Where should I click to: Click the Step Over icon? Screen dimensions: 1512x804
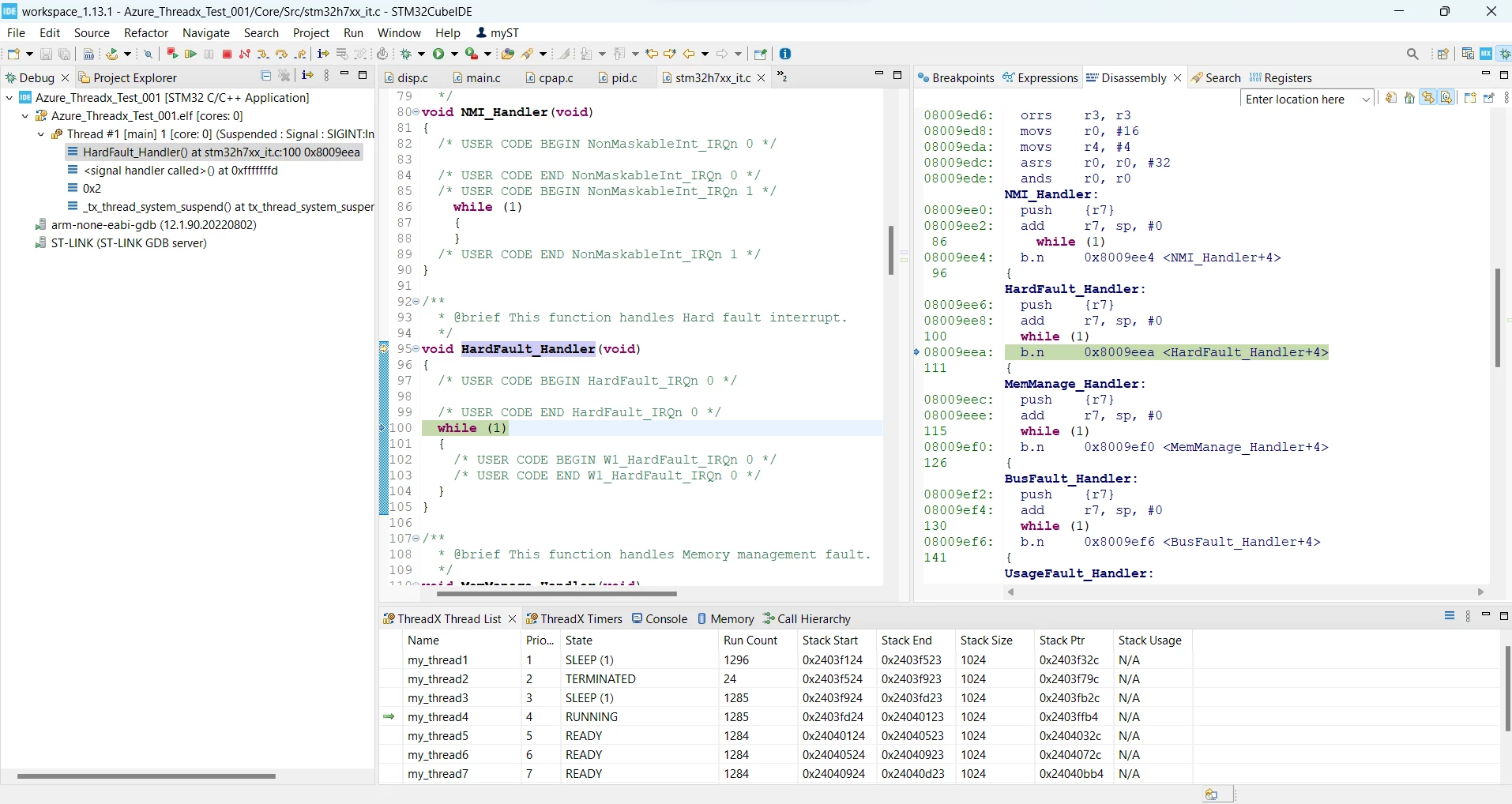[x=281, y=54]
